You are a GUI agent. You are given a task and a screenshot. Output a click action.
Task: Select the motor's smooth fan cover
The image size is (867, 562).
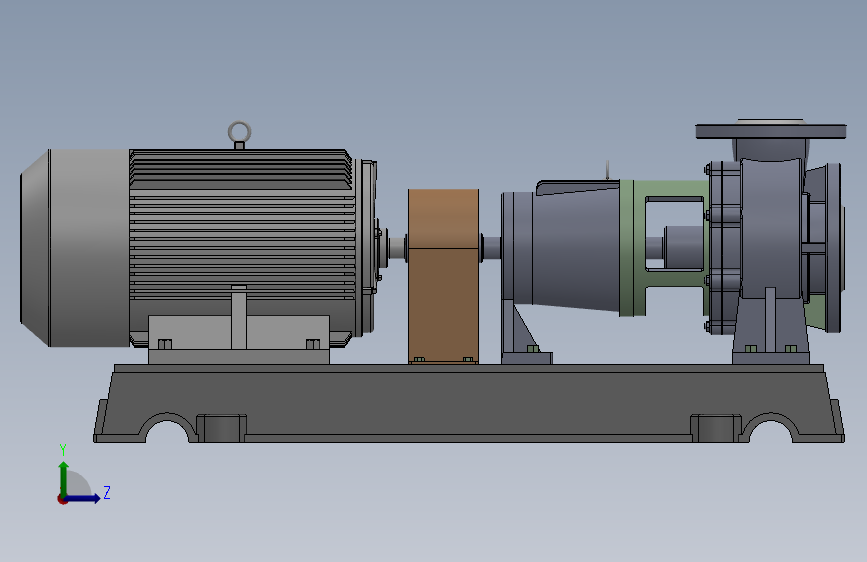pyautogui.click(x=75, y=248)
